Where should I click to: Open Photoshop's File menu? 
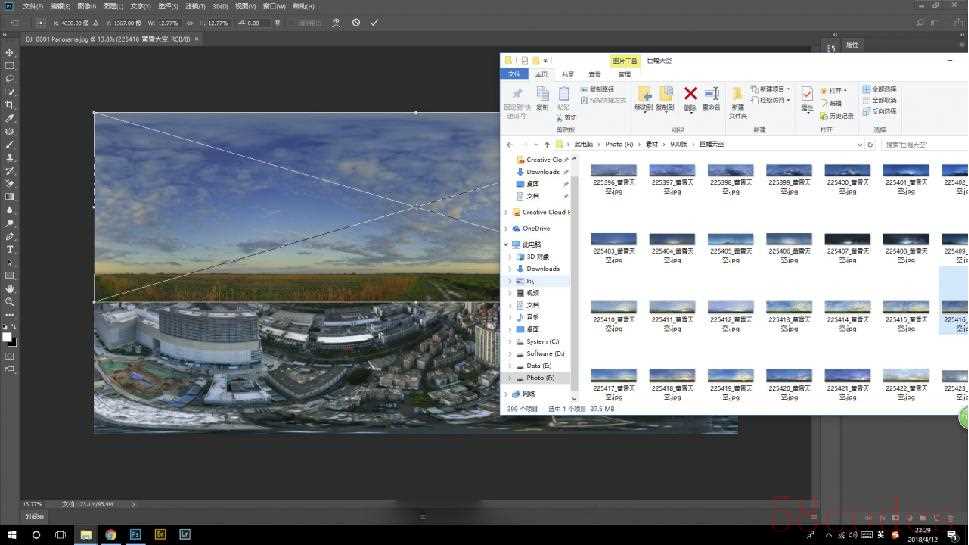[x=32, y=6]
